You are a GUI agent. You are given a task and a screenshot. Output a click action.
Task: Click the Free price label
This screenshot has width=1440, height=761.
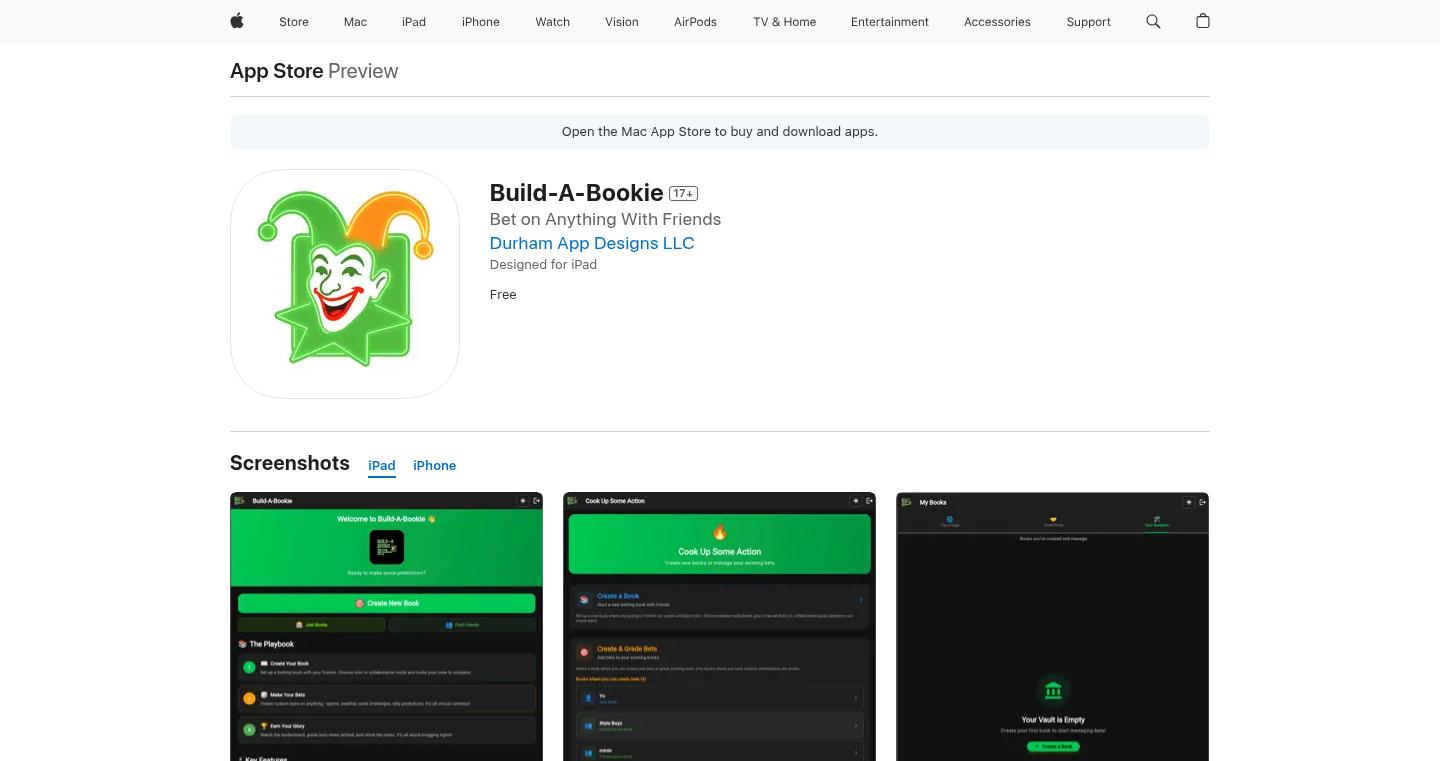pos(503,294)
